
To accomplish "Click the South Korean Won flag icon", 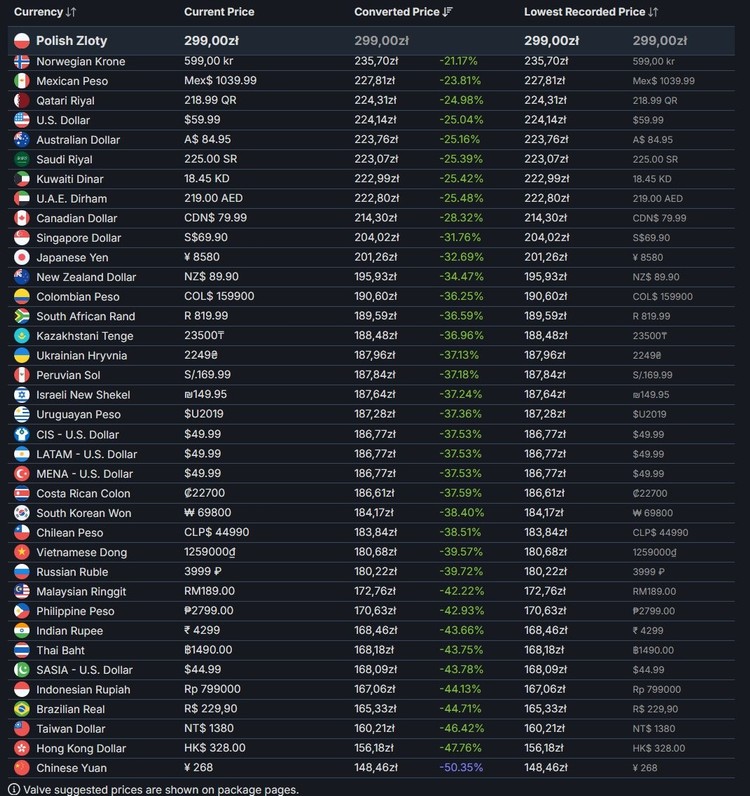I will pos(22,513).
